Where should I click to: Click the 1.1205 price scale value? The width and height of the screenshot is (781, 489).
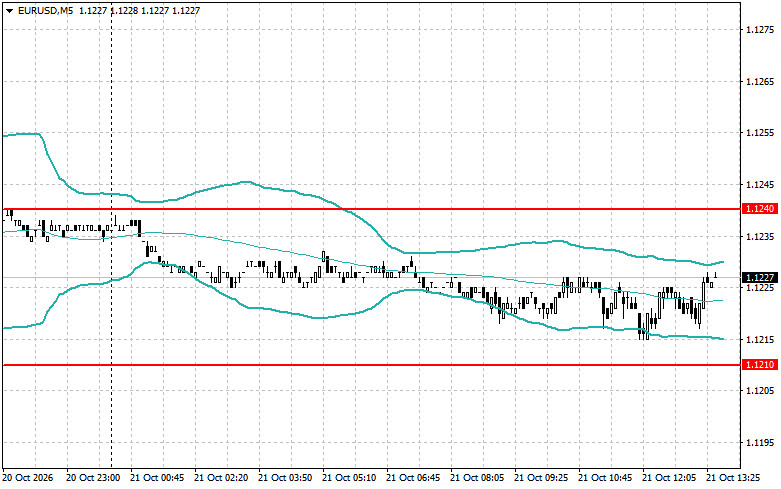(760, 391)
